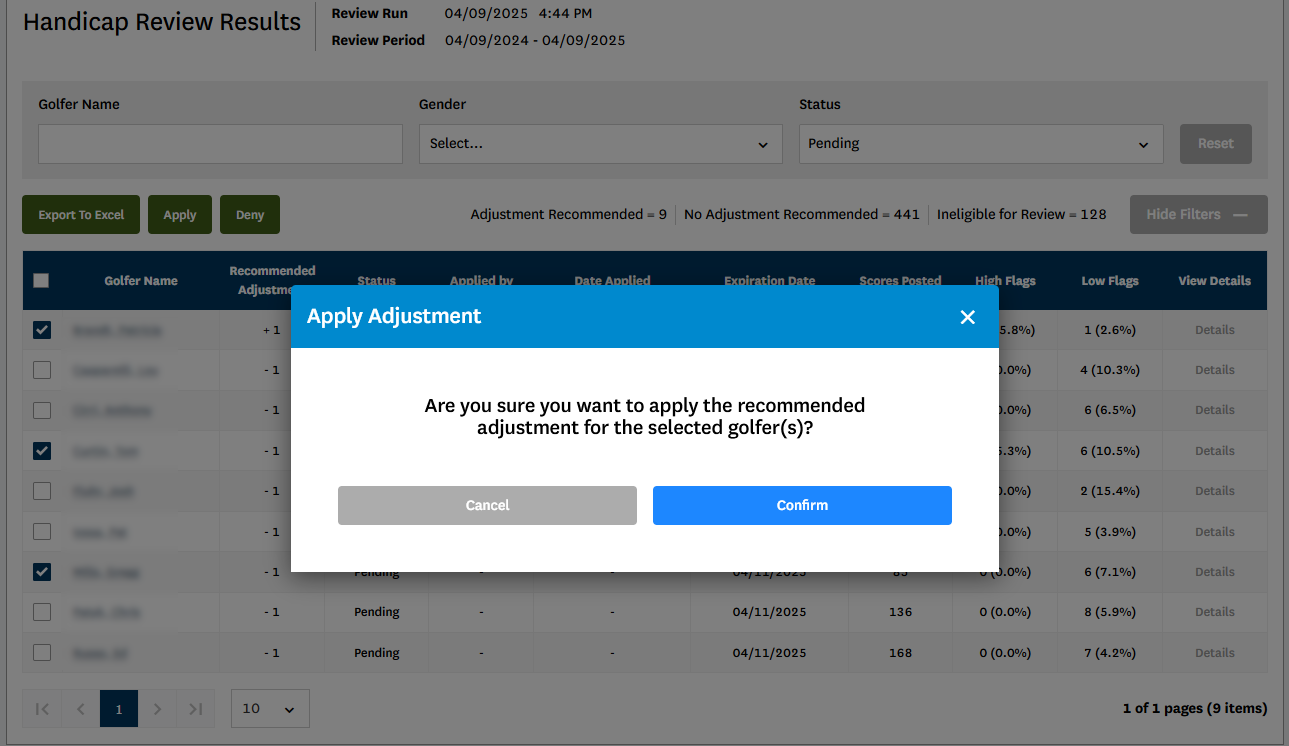Select page 1 in pagination
1289x746 pixels.
tap(119, 708)
